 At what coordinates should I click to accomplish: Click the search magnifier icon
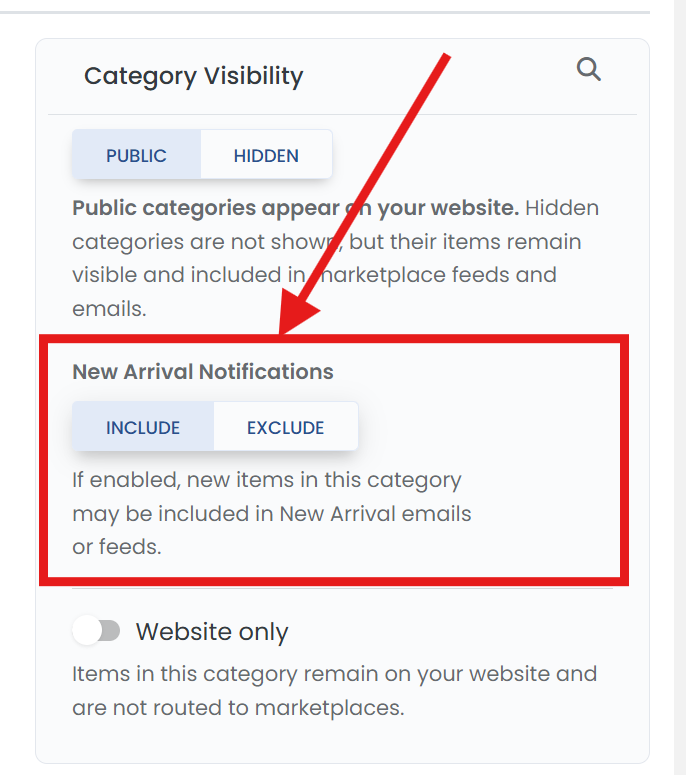point(589,70)
